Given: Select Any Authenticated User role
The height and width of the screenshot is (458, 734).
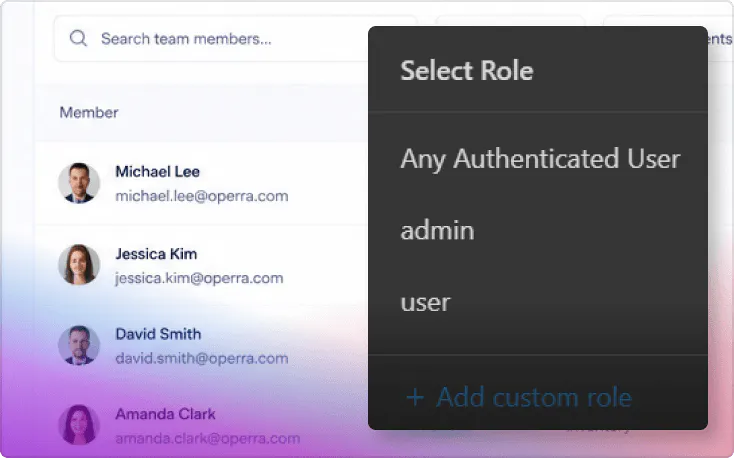Looking at the screenshot, I should (540, 159).
